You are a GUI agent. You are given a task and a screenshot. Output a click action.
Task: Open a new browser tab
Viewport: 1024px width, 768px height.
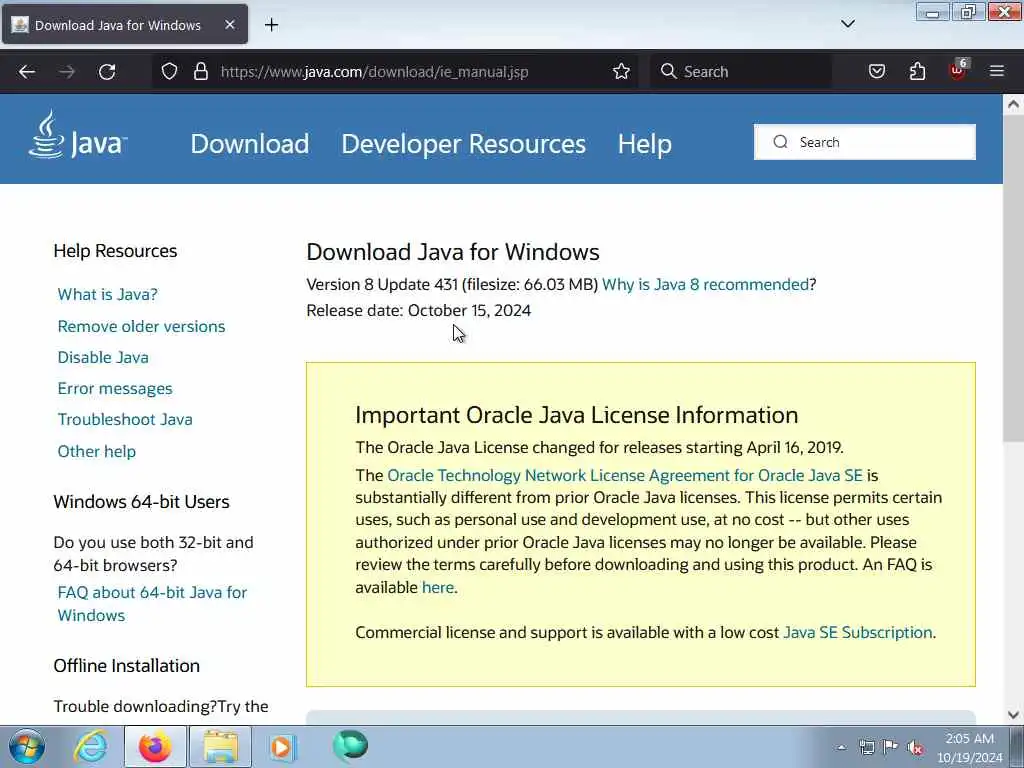tap(272, 25)
